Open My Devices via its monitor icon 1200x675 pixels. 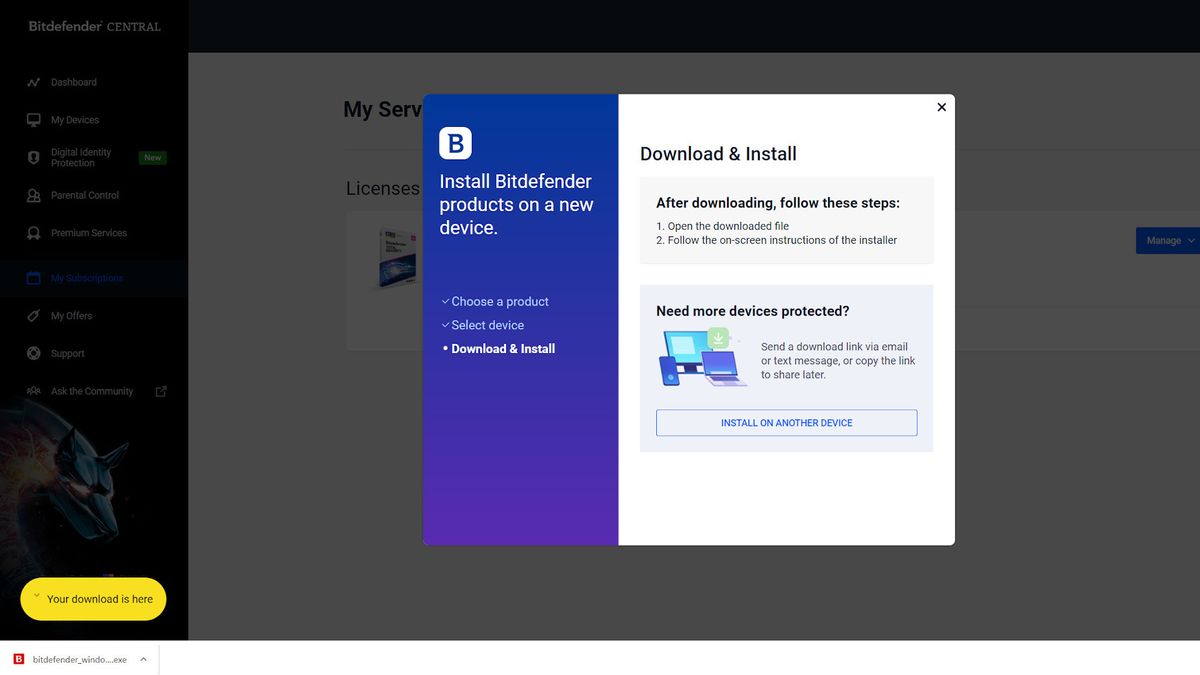(x=33, y=119)
